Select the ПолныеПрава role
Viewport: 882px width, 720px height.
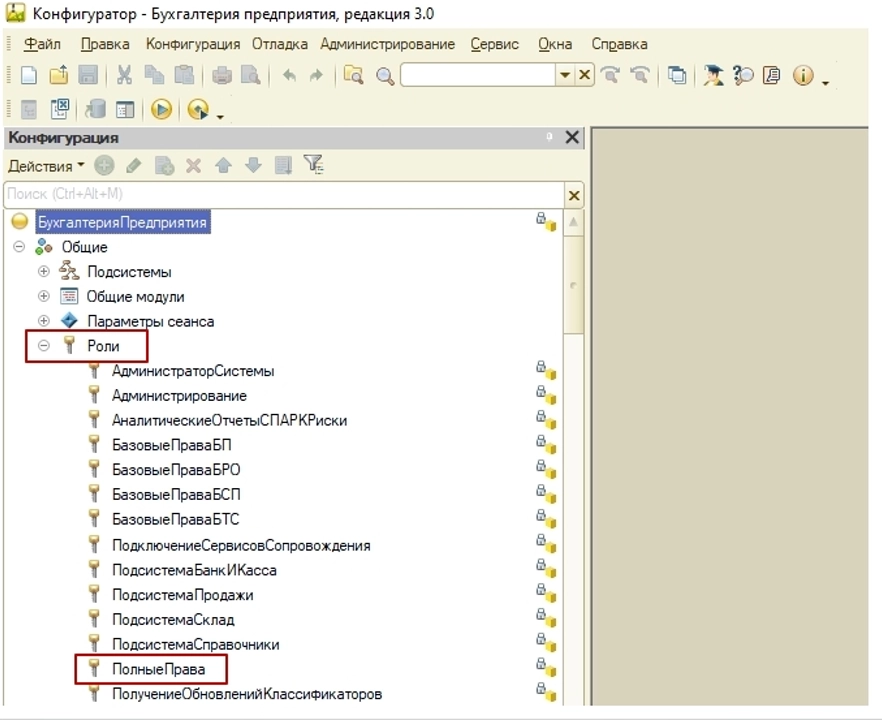click(158, 669)
